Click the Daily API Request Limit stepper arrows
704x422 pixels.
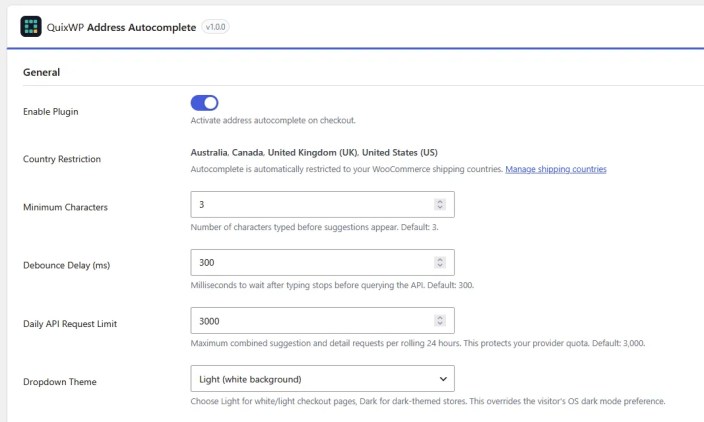coord(440,321)
